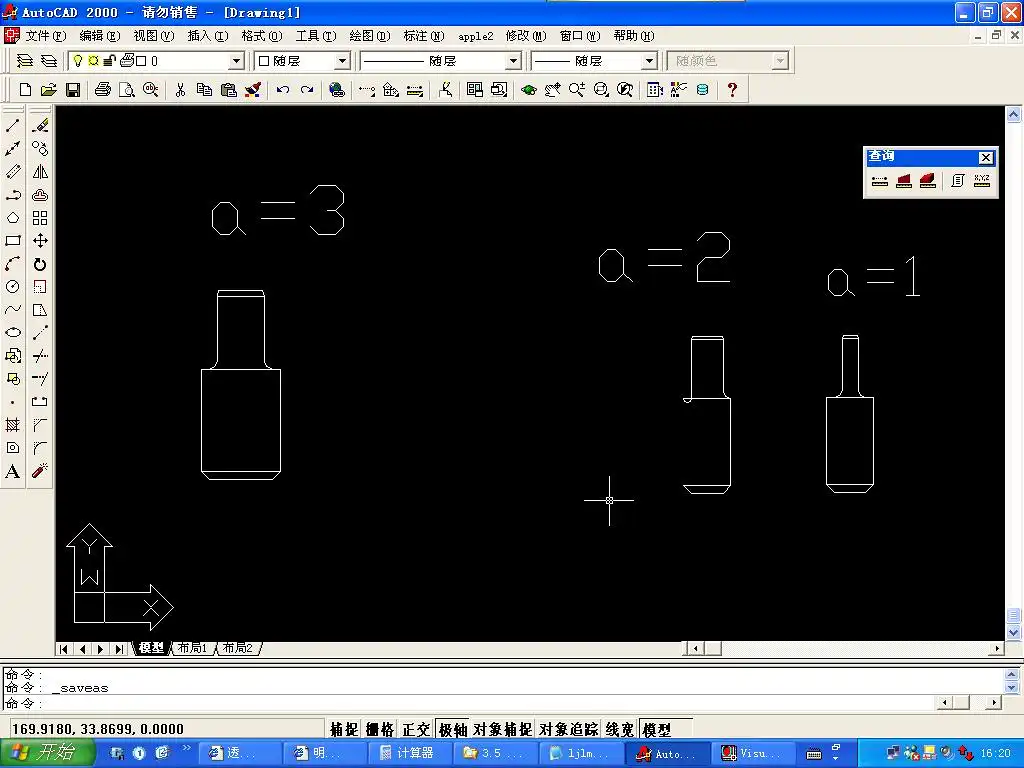Screen dimensions: 1024x768
Task: Open the linetype 随层 dropdown
Action: (513, 61)
